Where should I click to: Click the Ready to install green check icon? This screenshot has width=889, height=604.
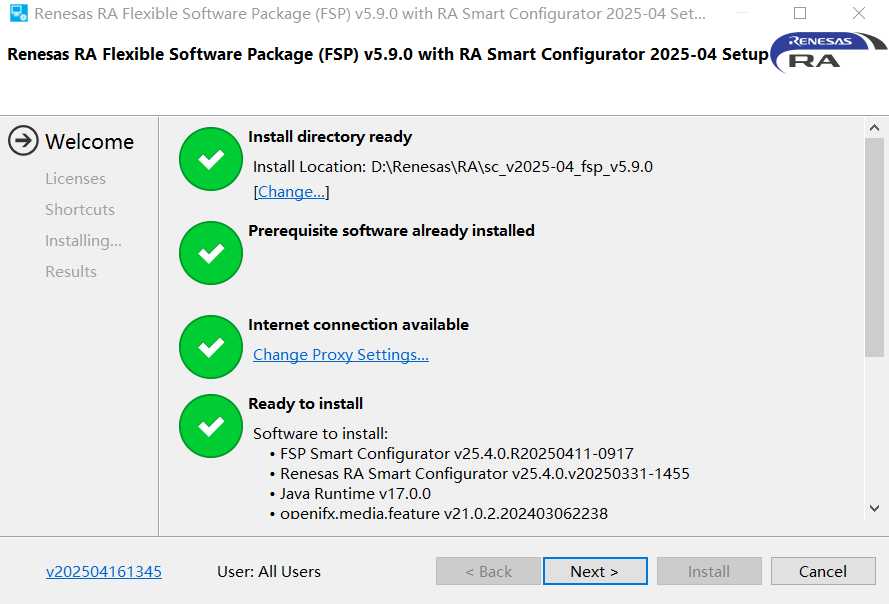(x=211, y=427)
